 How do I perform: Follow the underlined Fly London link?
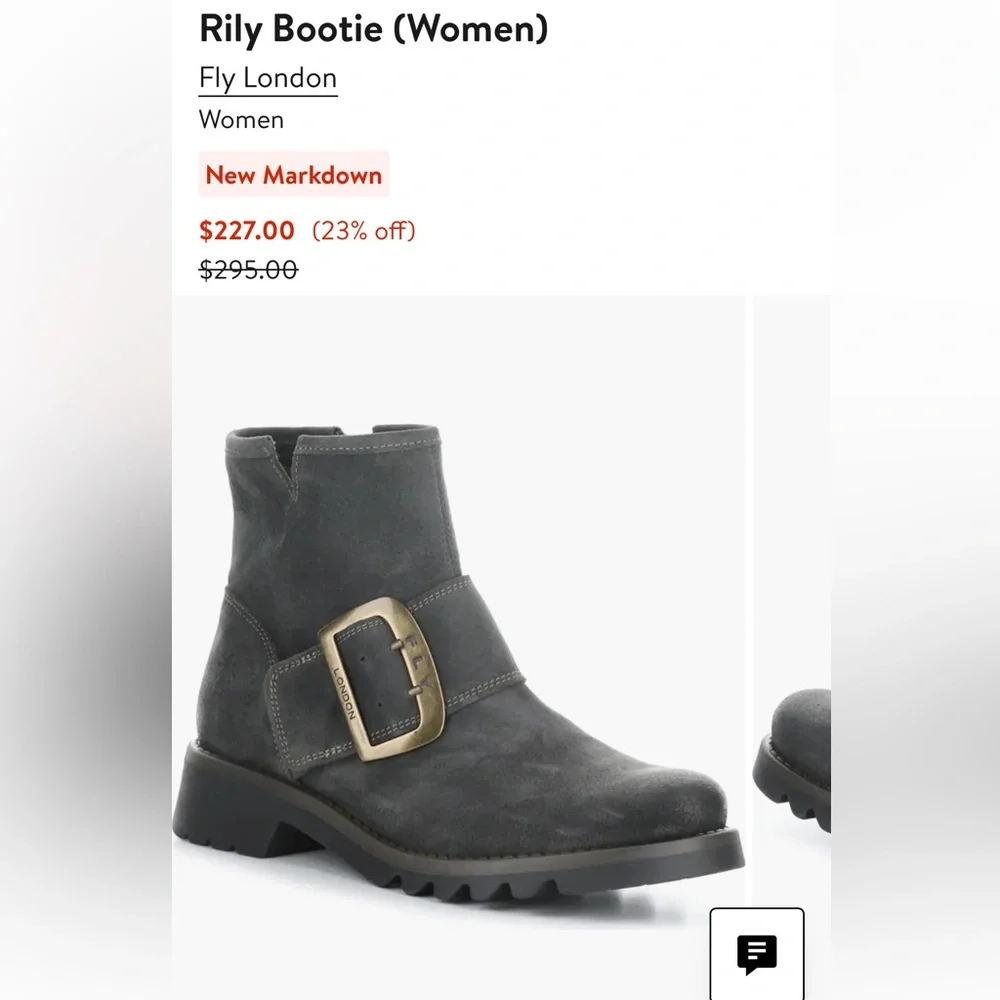tap(267, 77)
